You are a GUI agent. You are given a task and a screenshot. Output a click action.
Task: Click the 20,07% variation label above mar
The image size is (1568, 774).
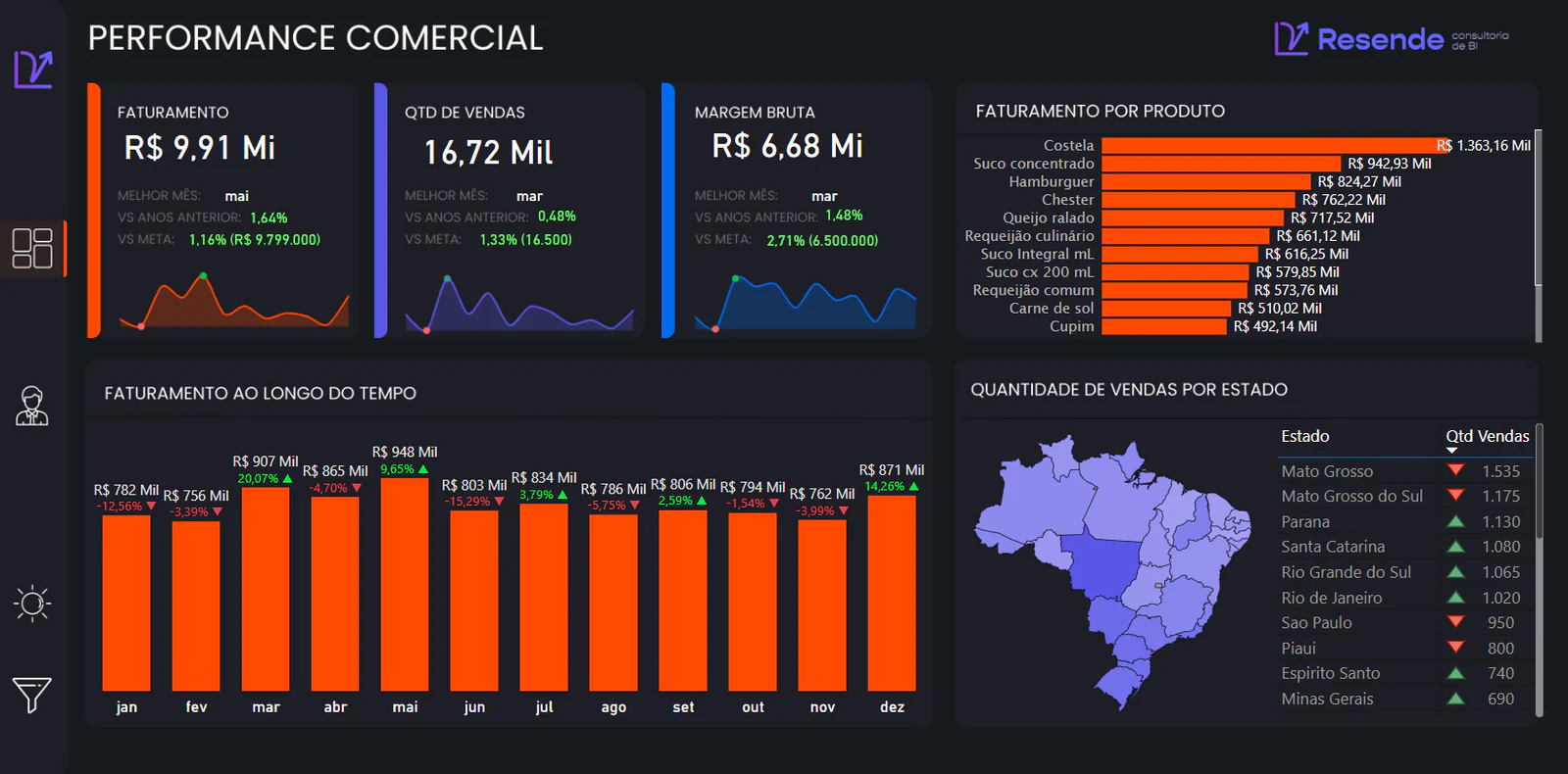tap(265, 479)
